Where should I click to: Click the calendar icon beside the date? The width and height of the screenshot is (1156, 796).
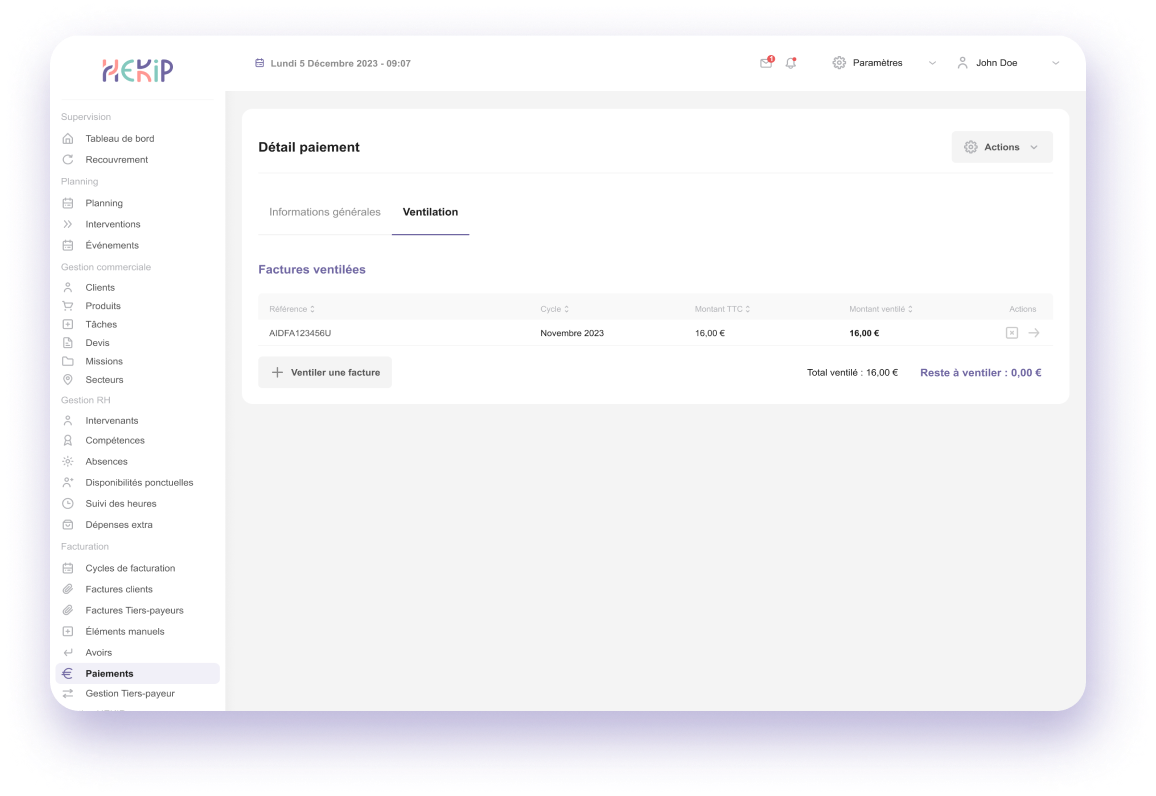coord(260,63)
